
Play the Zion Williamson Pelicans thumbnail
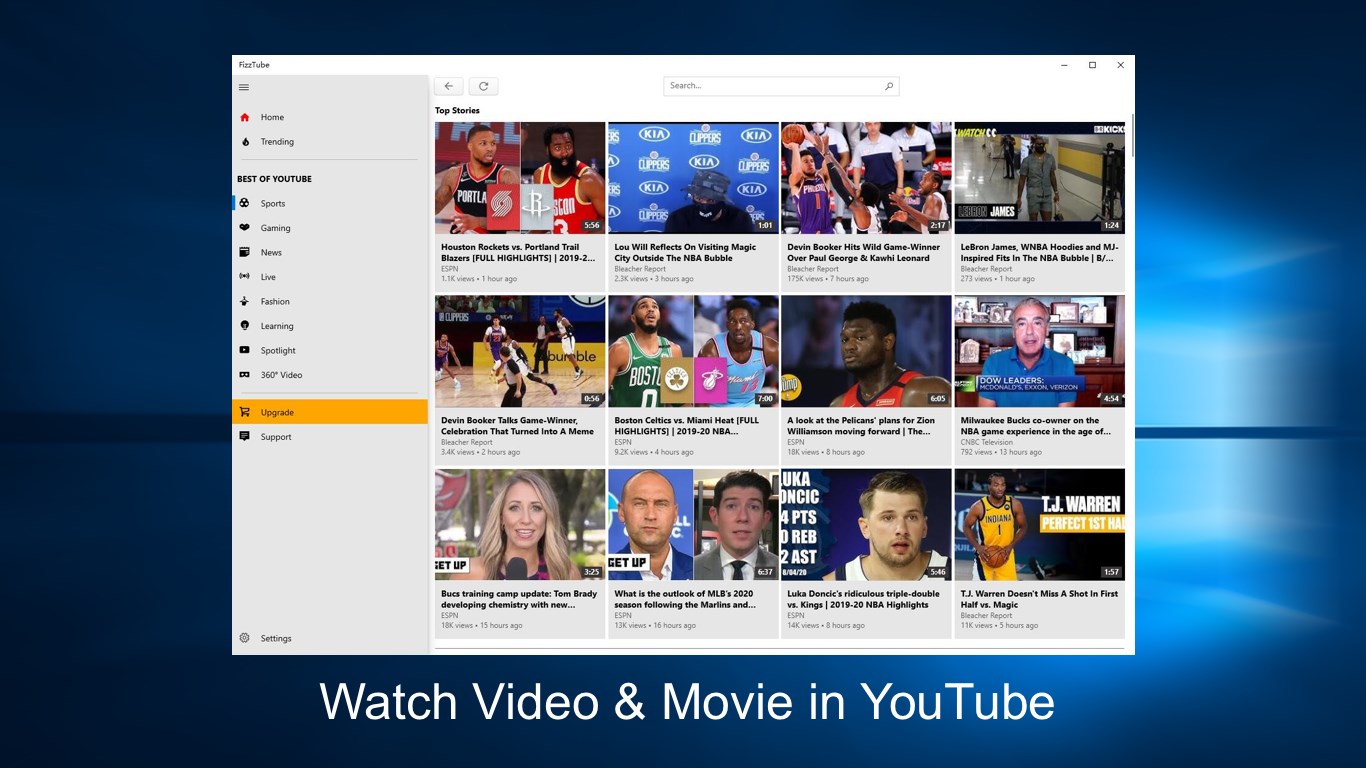[866, 351]
